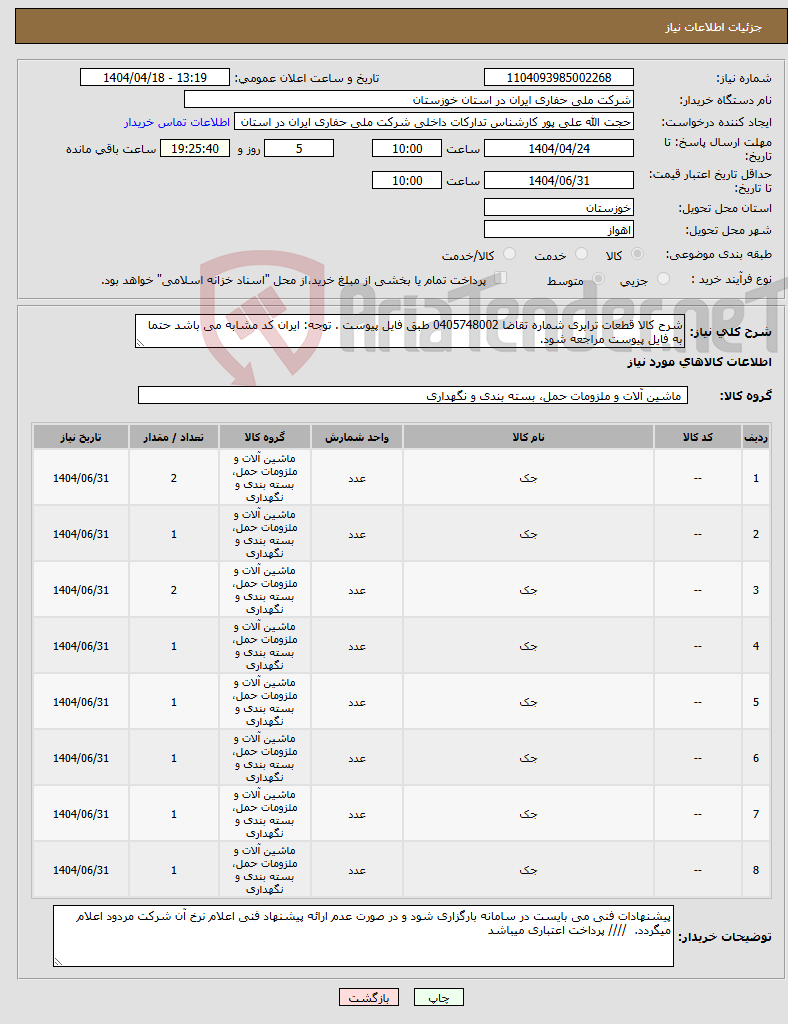Click the remaining time field 19:25:40
This screenshot has height=1024, width=788.
point(195,149)
